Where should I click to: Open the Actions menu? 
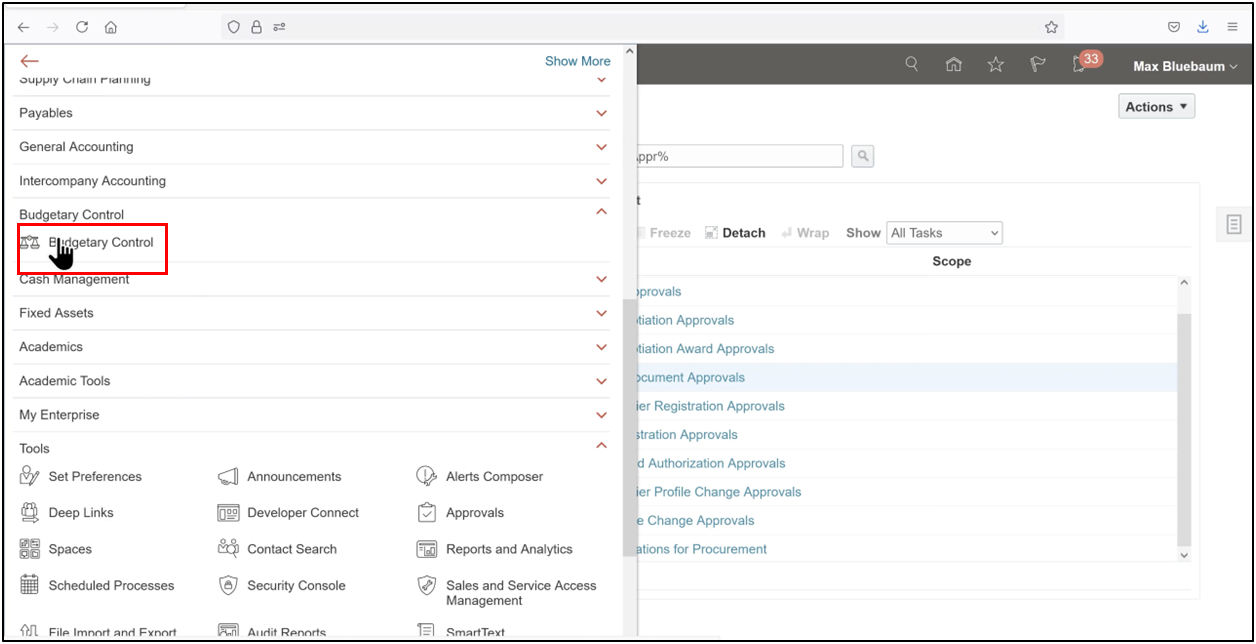tap(1155, 106)
